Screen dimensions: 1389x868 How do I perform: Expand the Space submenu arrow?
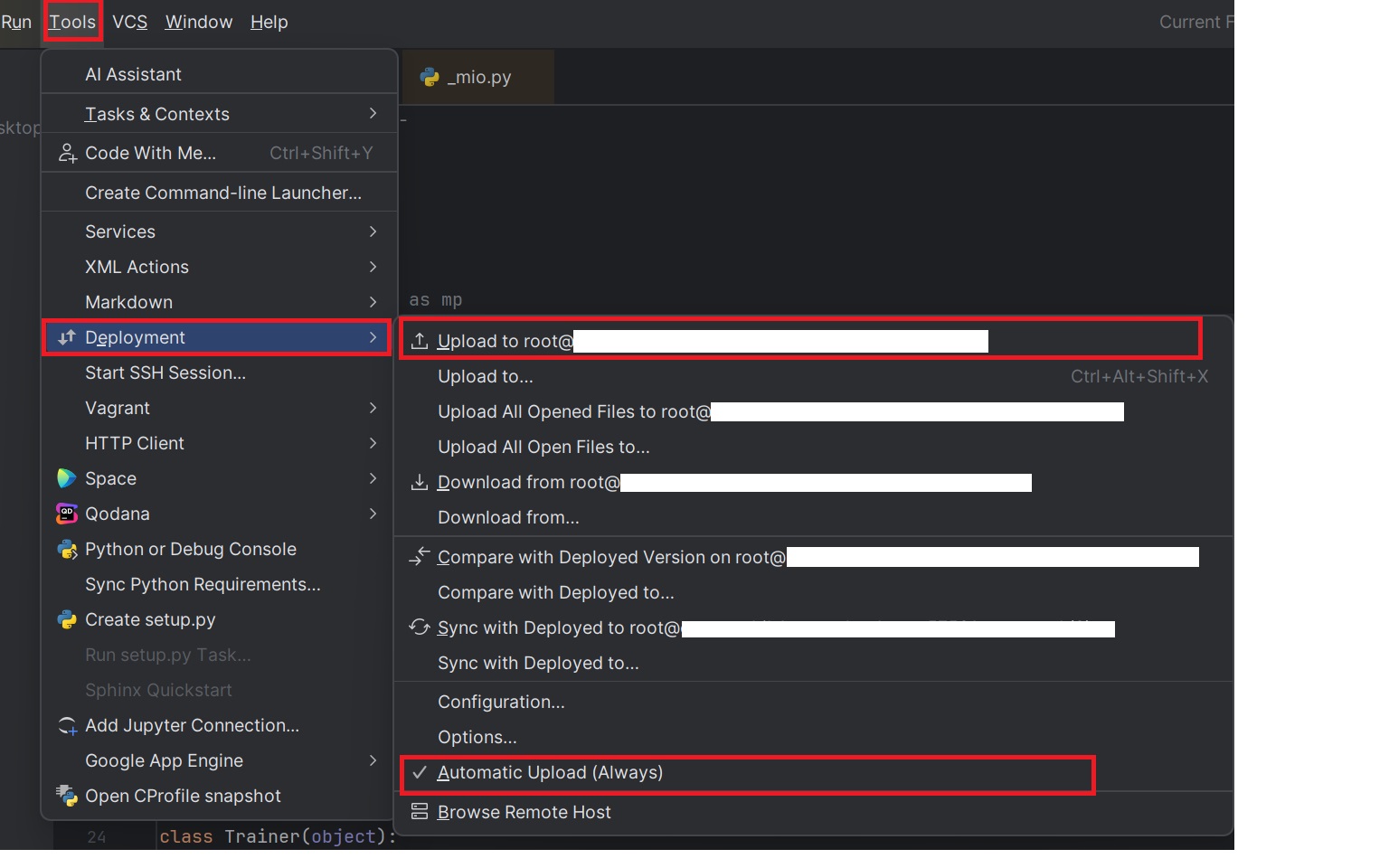pyautogui.click(x=373, y=479)
